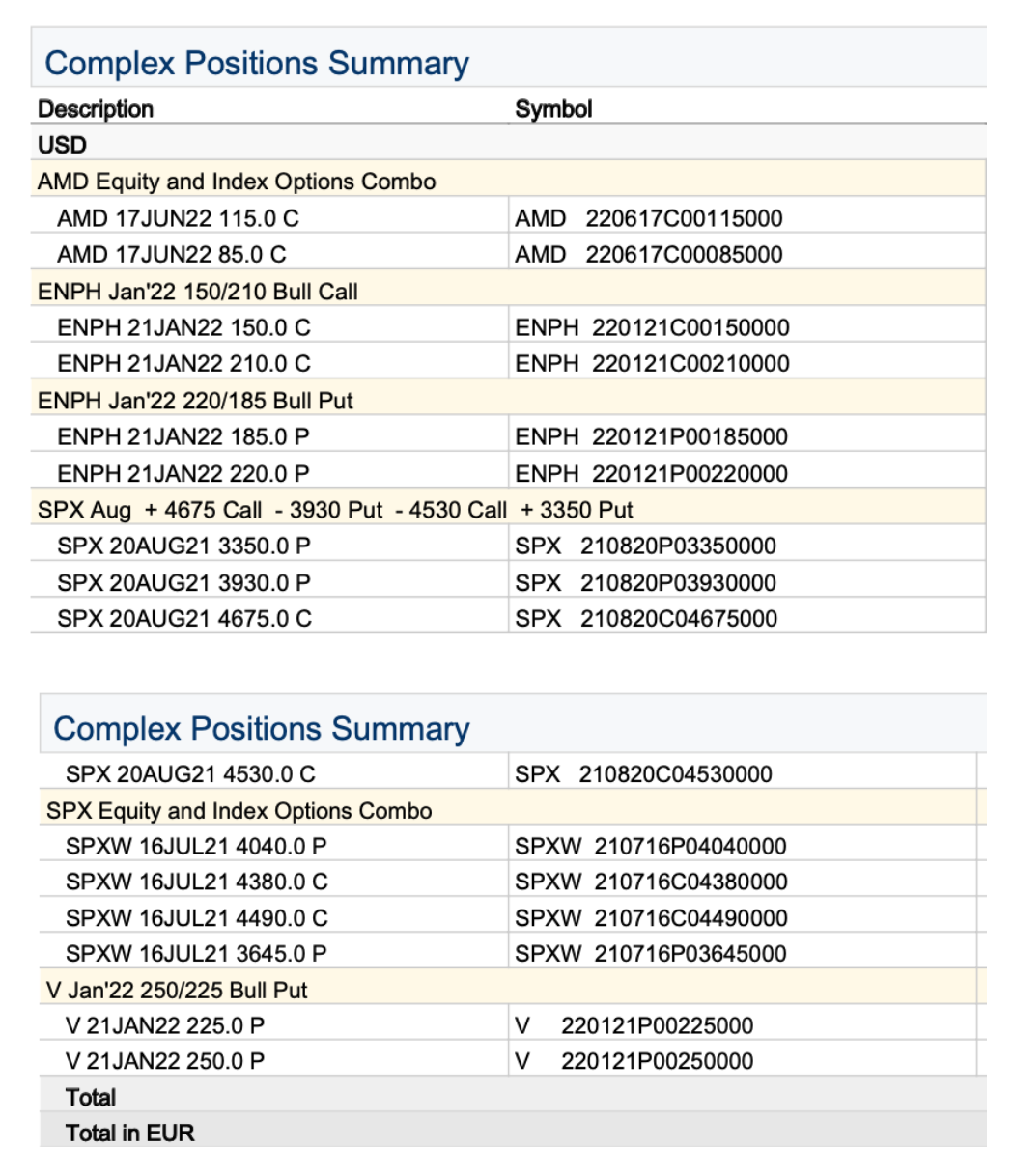Viewport: 1014px width, 1176px height.
Task: Click symbol SPX 210820C04675000
Action: click(x=645, y=619)
